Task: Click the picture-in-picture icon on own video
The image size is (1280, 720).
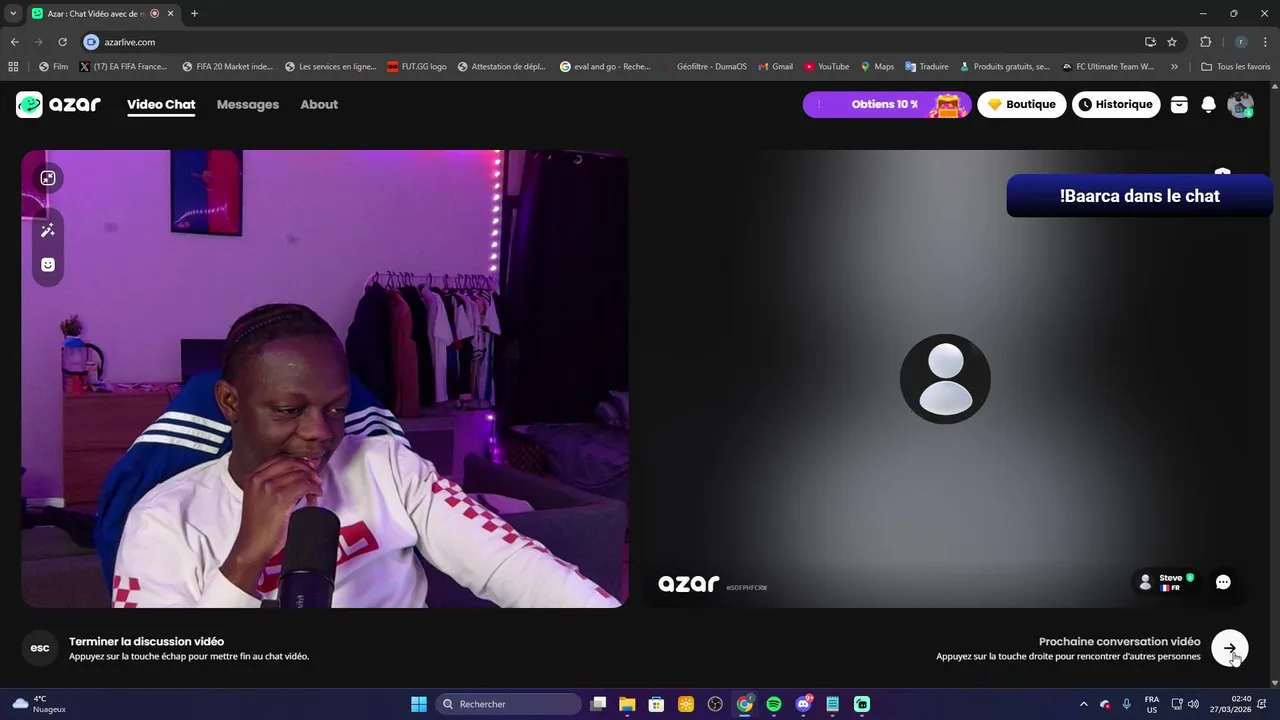Action: [48, 178]
